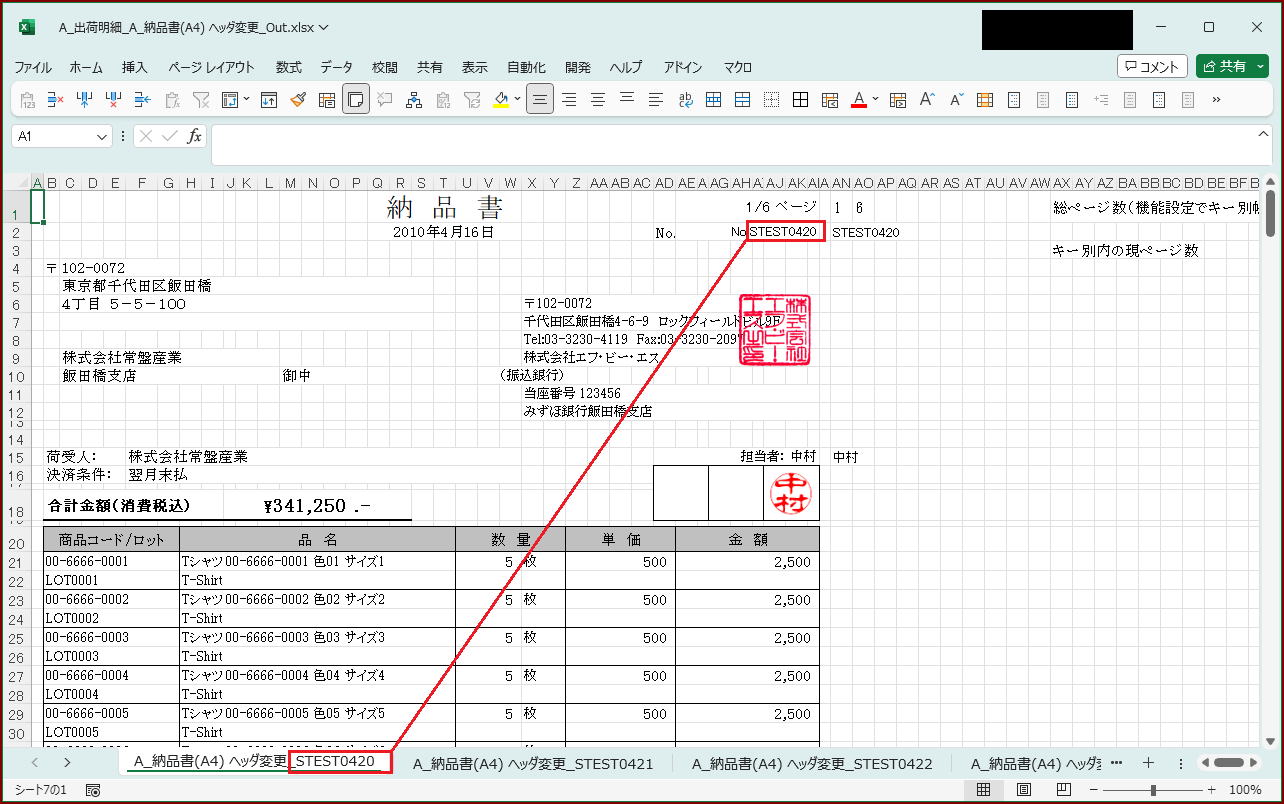
Task: Expand the formula bar chevron
Action: coord(1263,136)
